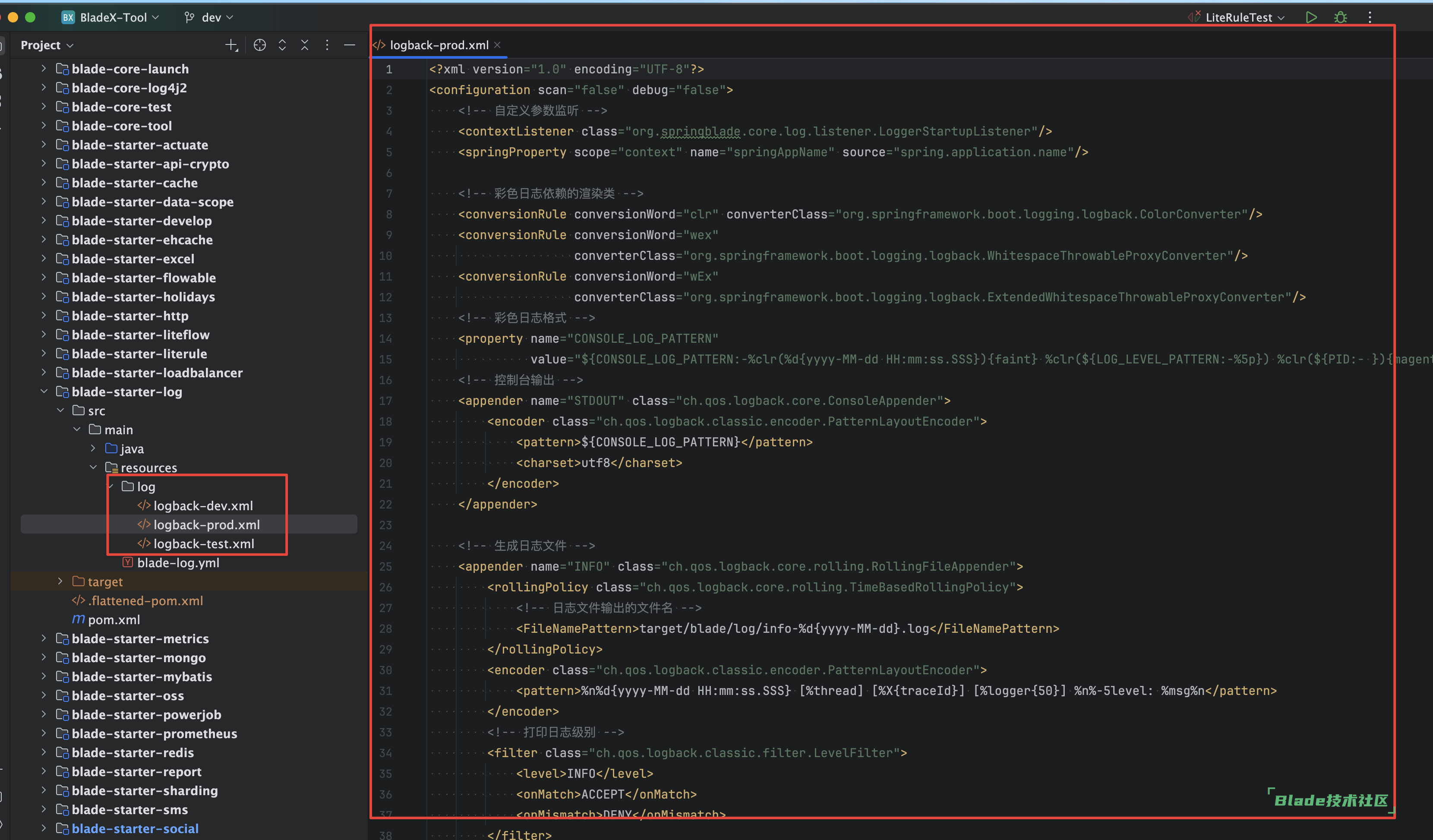Select blade-starter-powerjob module
1433x840 pixels.
146,714
